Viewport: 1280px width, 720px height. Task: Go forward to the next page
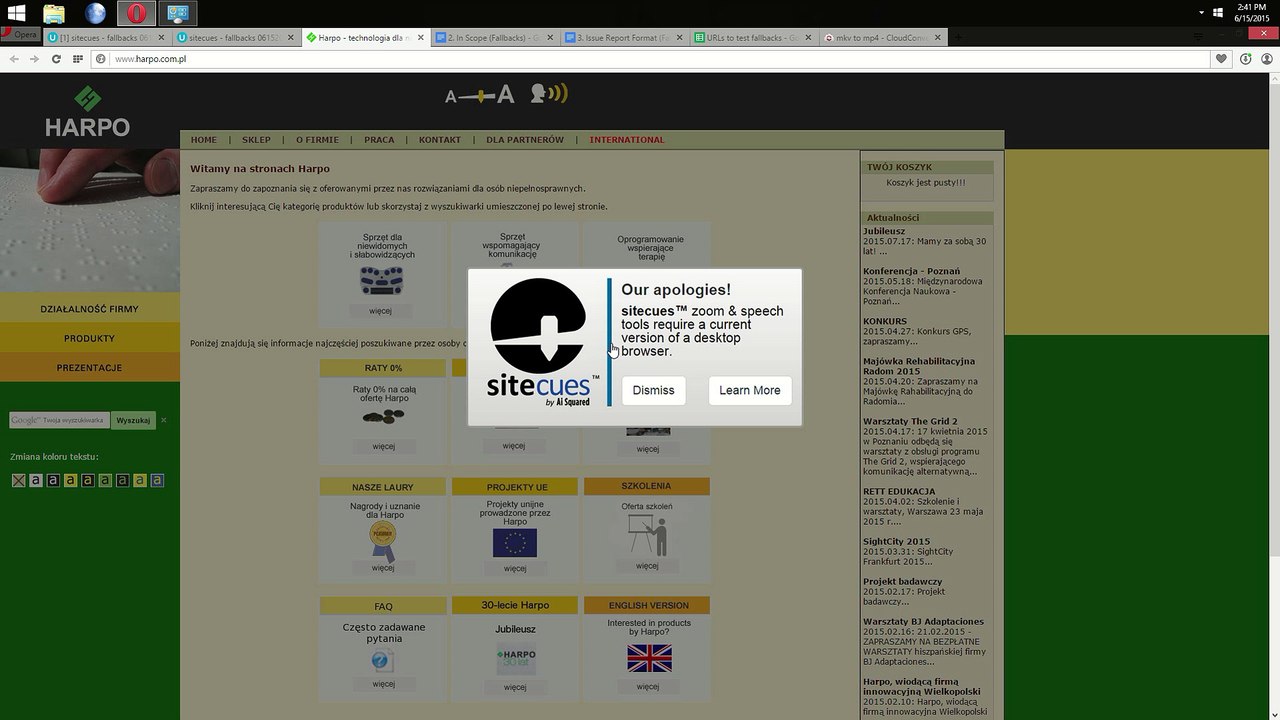[x=34, y=59]
